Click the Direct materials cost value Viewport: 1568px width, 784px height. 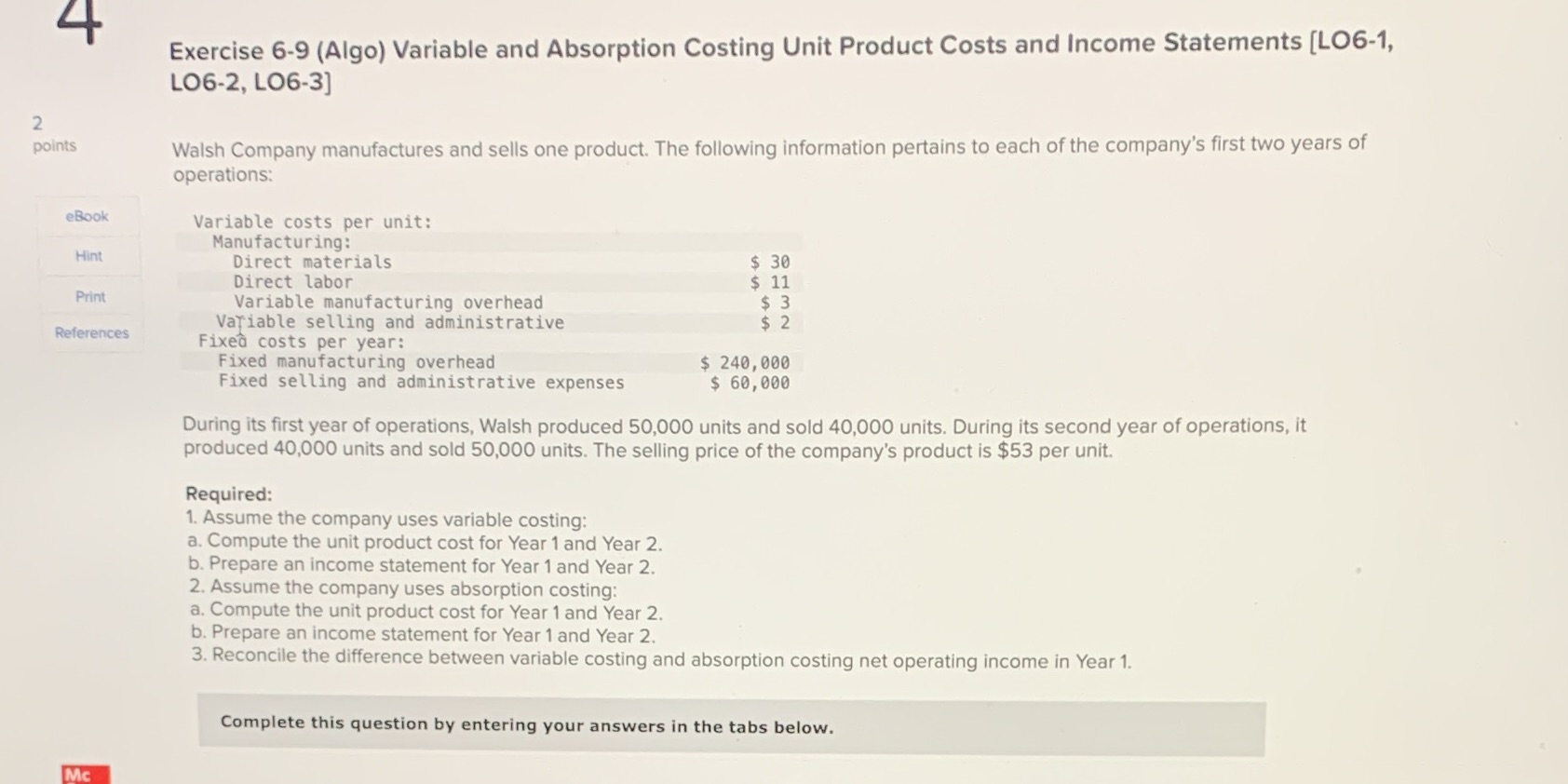[x=768, y=262]
